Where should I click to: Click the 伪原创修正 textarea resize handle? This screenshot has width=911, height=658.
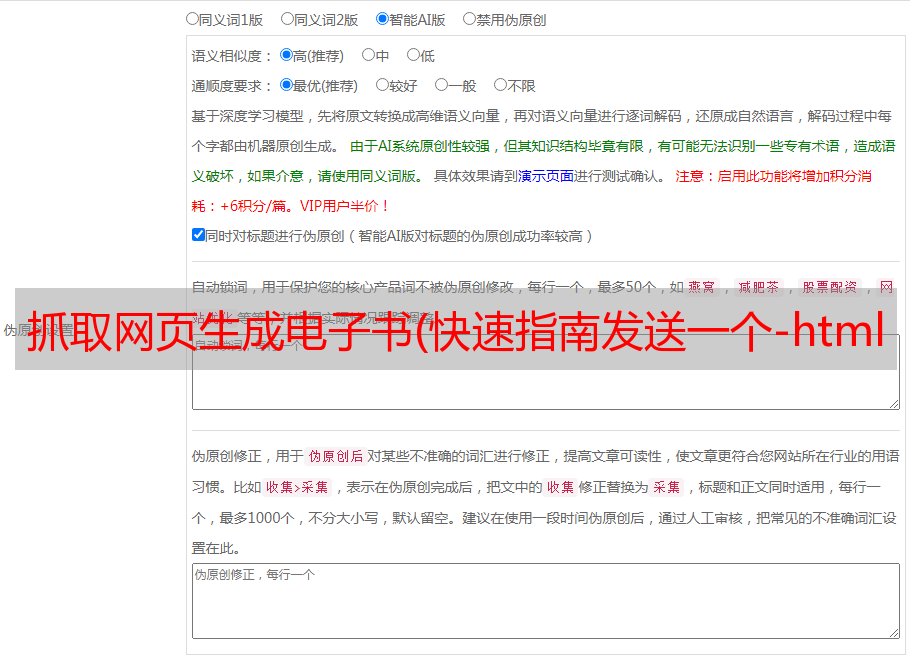[x=894, y=633]
